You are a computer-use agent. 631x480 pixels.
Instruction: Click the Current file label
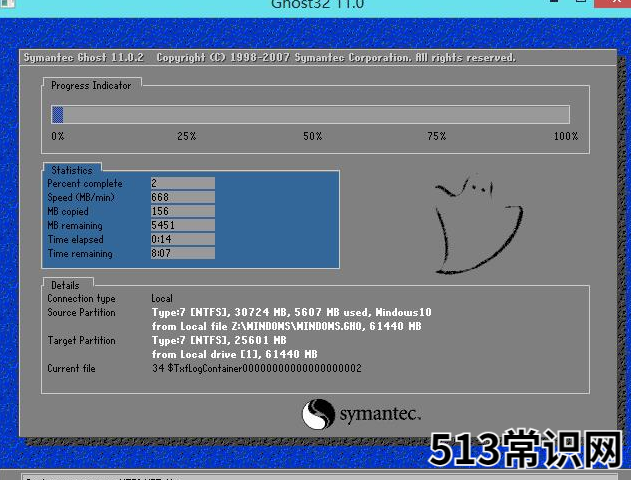click(x=71, y=368)
